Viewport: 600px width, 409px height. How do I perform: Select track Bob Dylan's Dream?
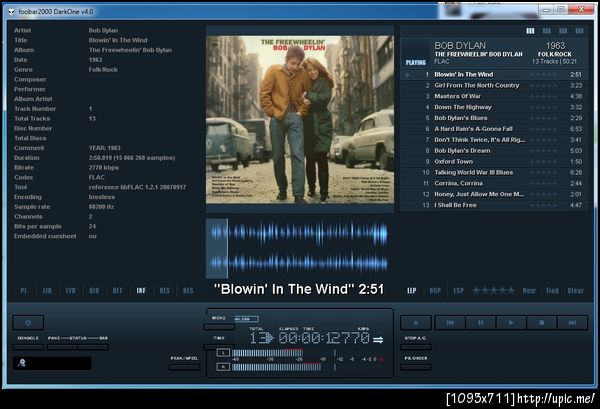pyautogui.click(x=494, y=151)
